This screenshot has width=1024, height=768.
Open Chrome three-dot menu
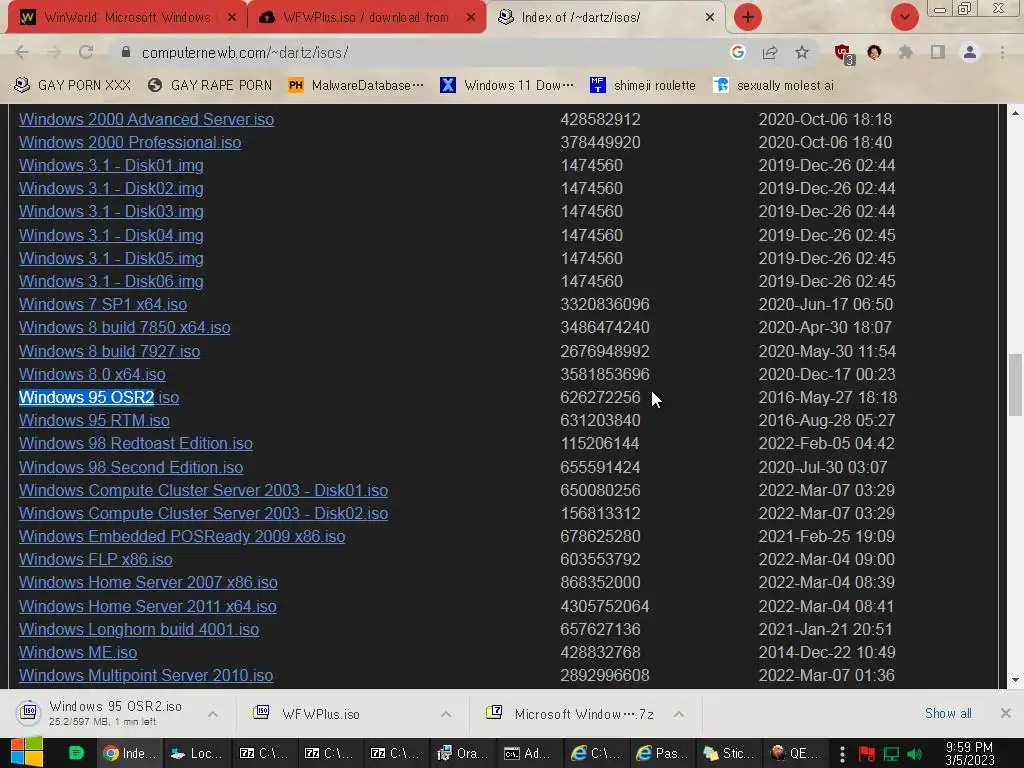(x=1002, y=52)
